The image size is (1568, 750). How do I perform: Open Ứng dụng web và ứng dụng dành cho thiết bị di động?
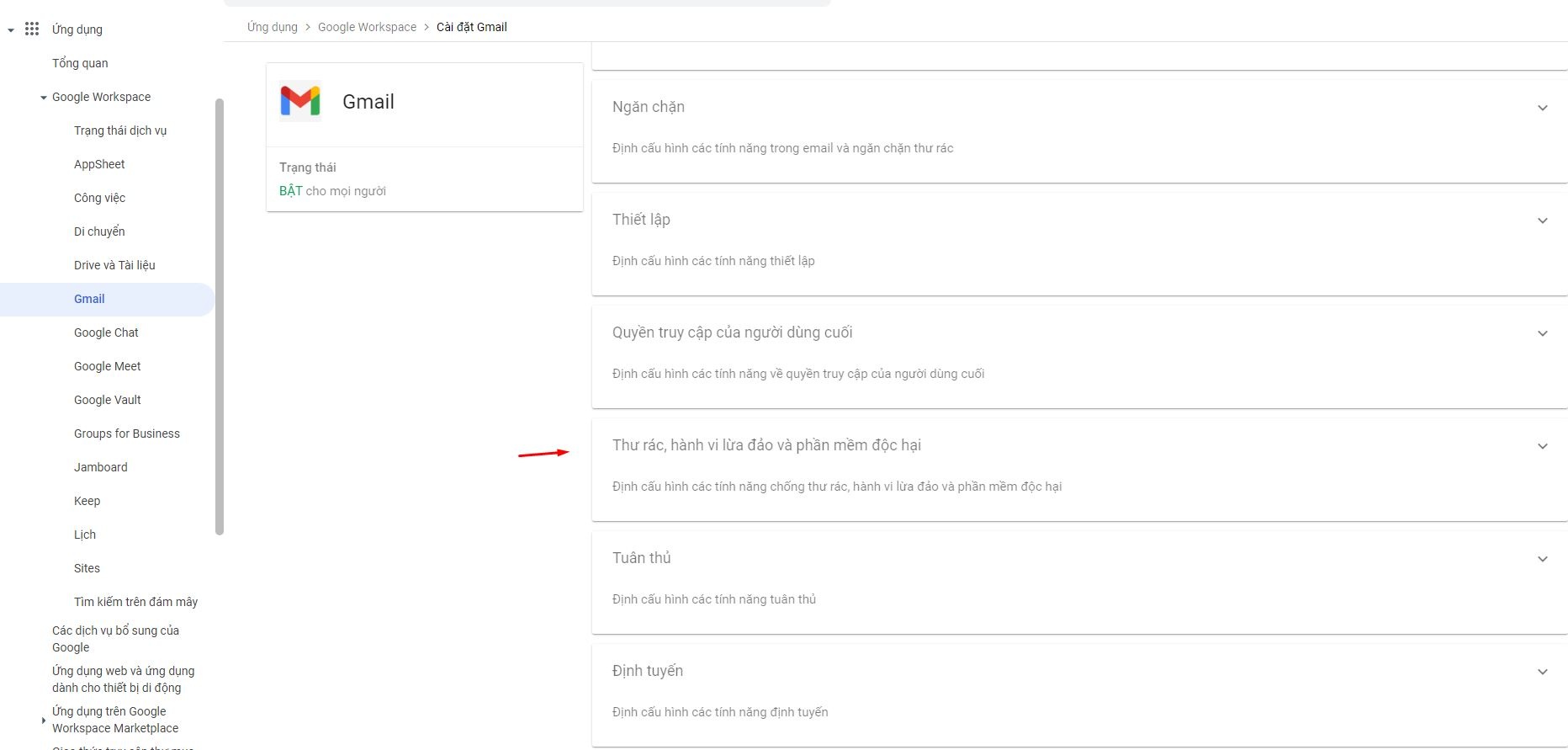(x=123, y=679)
